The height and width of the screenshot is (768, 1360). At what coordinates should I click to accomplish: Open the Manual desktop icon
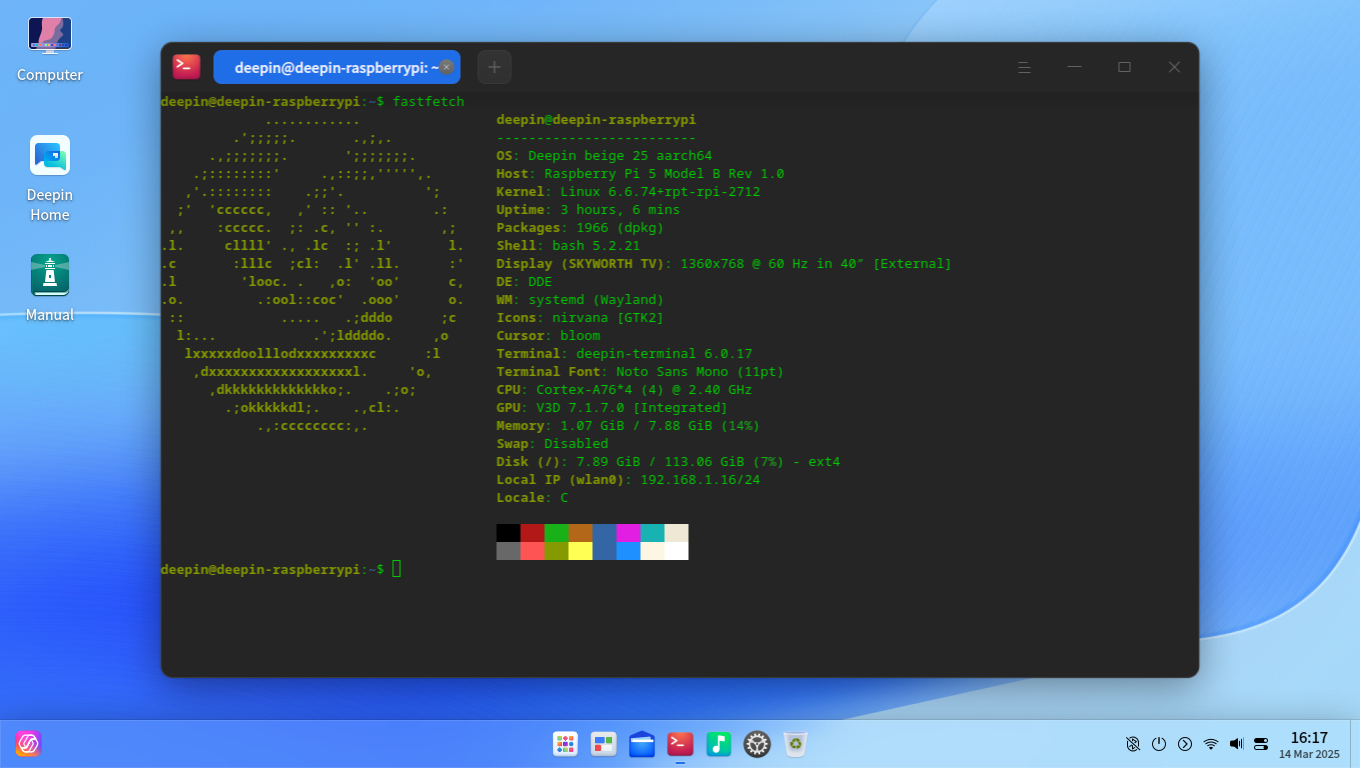[50, 288]
